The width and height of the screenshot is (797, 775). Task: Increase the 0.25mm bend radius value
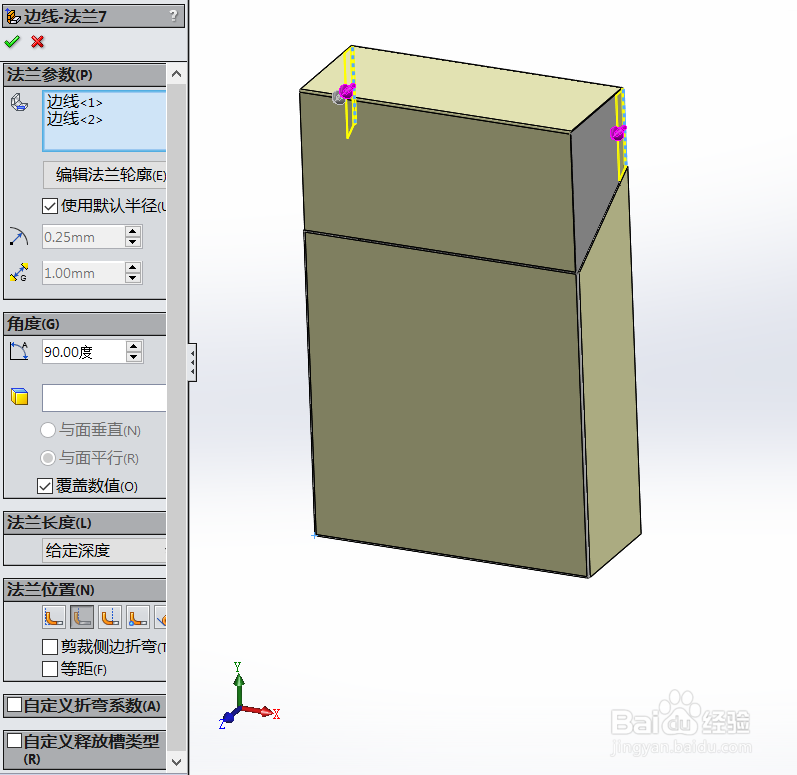pos(133,231)
